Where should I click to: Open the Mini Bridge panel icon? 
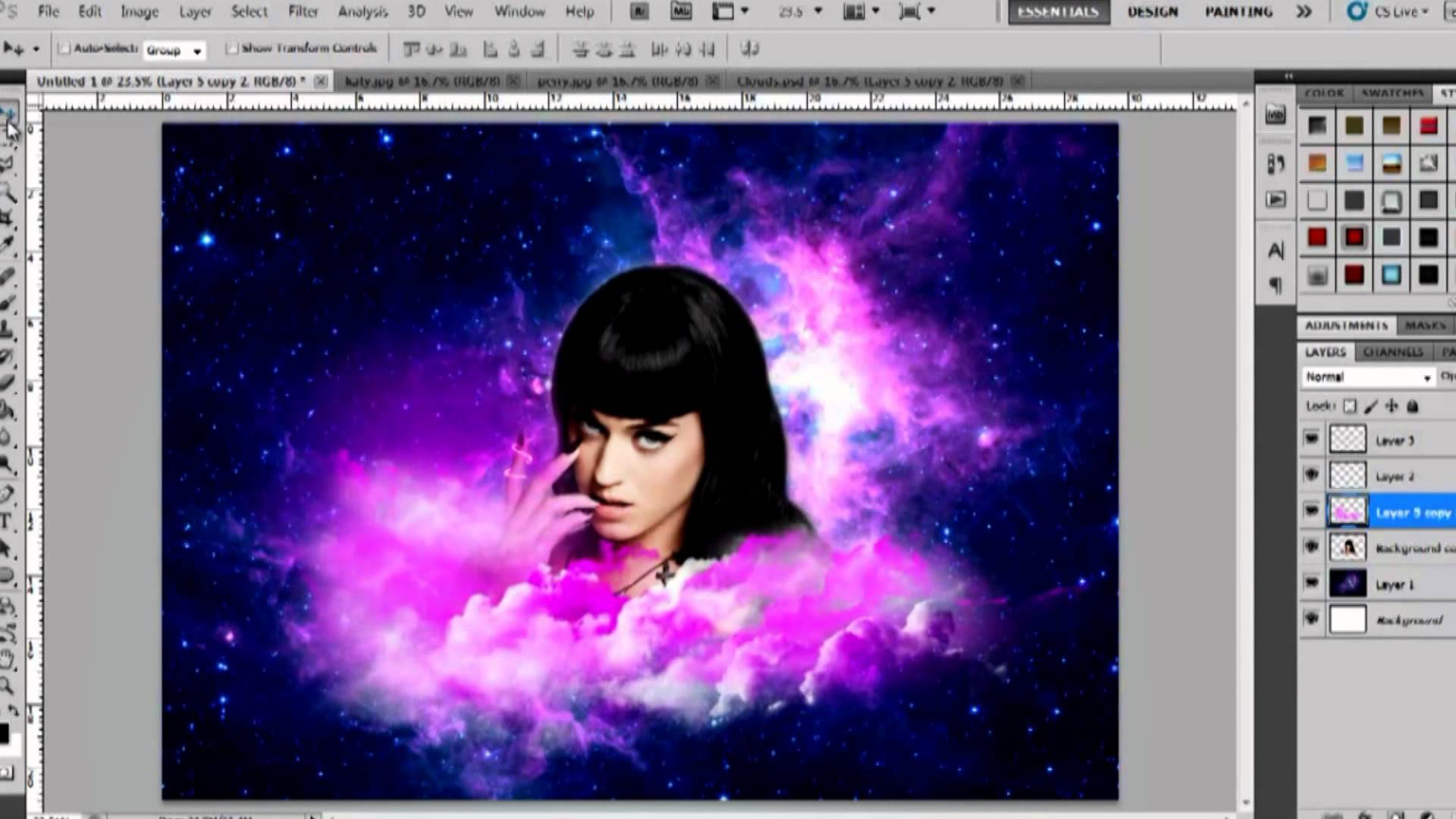coord(1276,115)
